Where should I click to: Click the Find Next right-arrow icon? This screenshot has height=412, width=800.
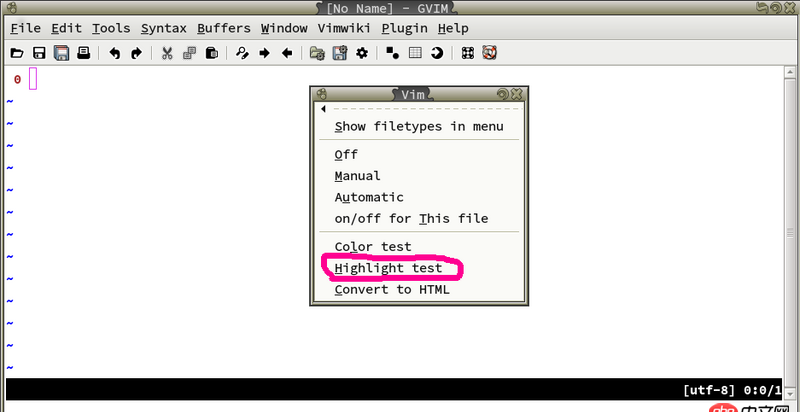click(x=265, y=53)
